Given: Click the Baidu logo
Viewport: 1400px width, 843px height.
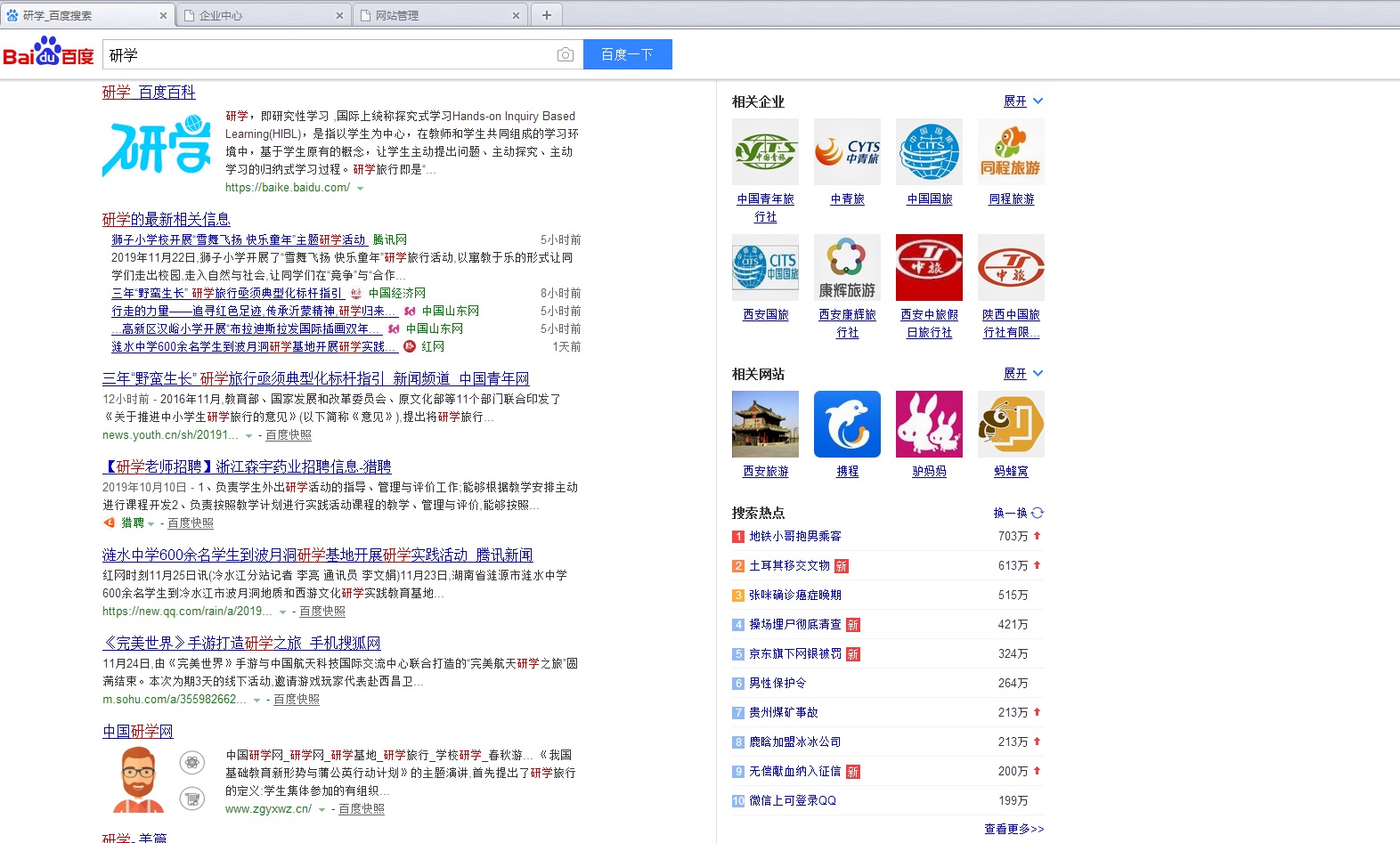Looking at the screenshot, I should [x=48, y=52].
